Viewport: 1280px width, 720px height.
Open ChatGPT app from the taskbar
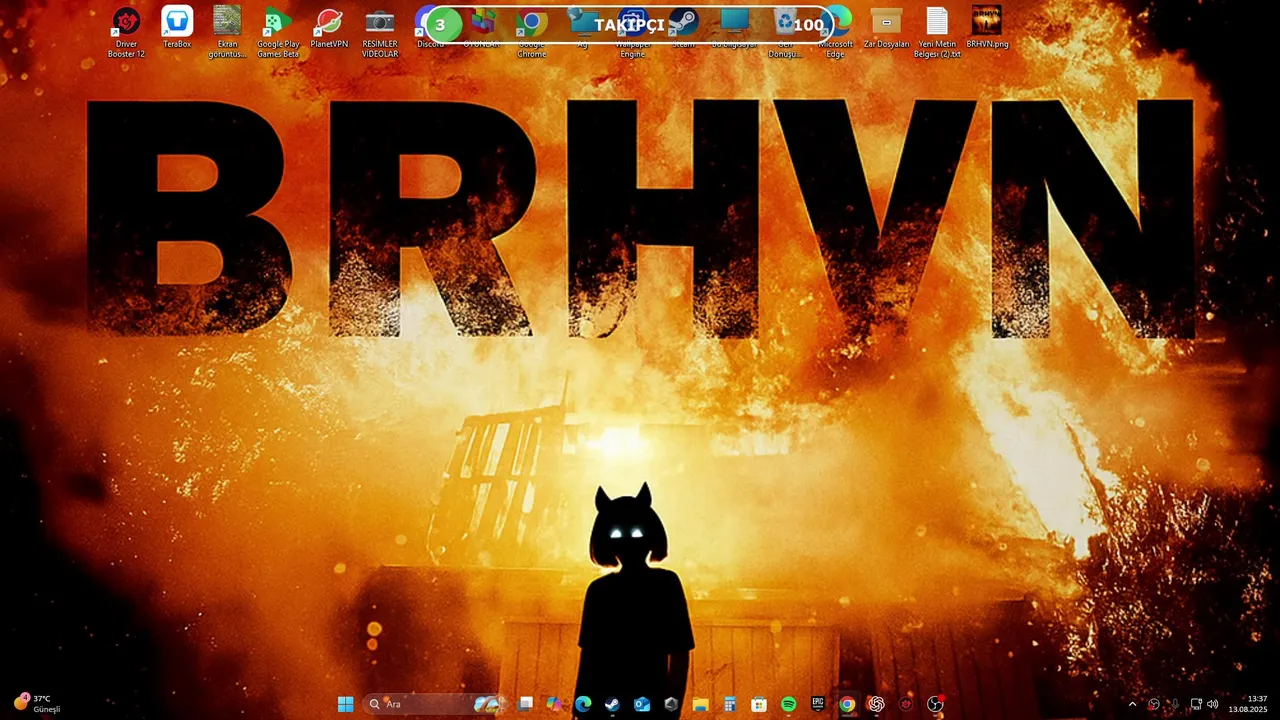(876, 704)
